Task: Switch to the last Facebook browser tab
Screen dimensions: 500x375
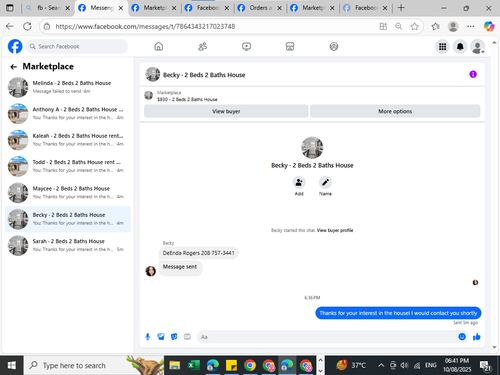Action: pos(365,8)
